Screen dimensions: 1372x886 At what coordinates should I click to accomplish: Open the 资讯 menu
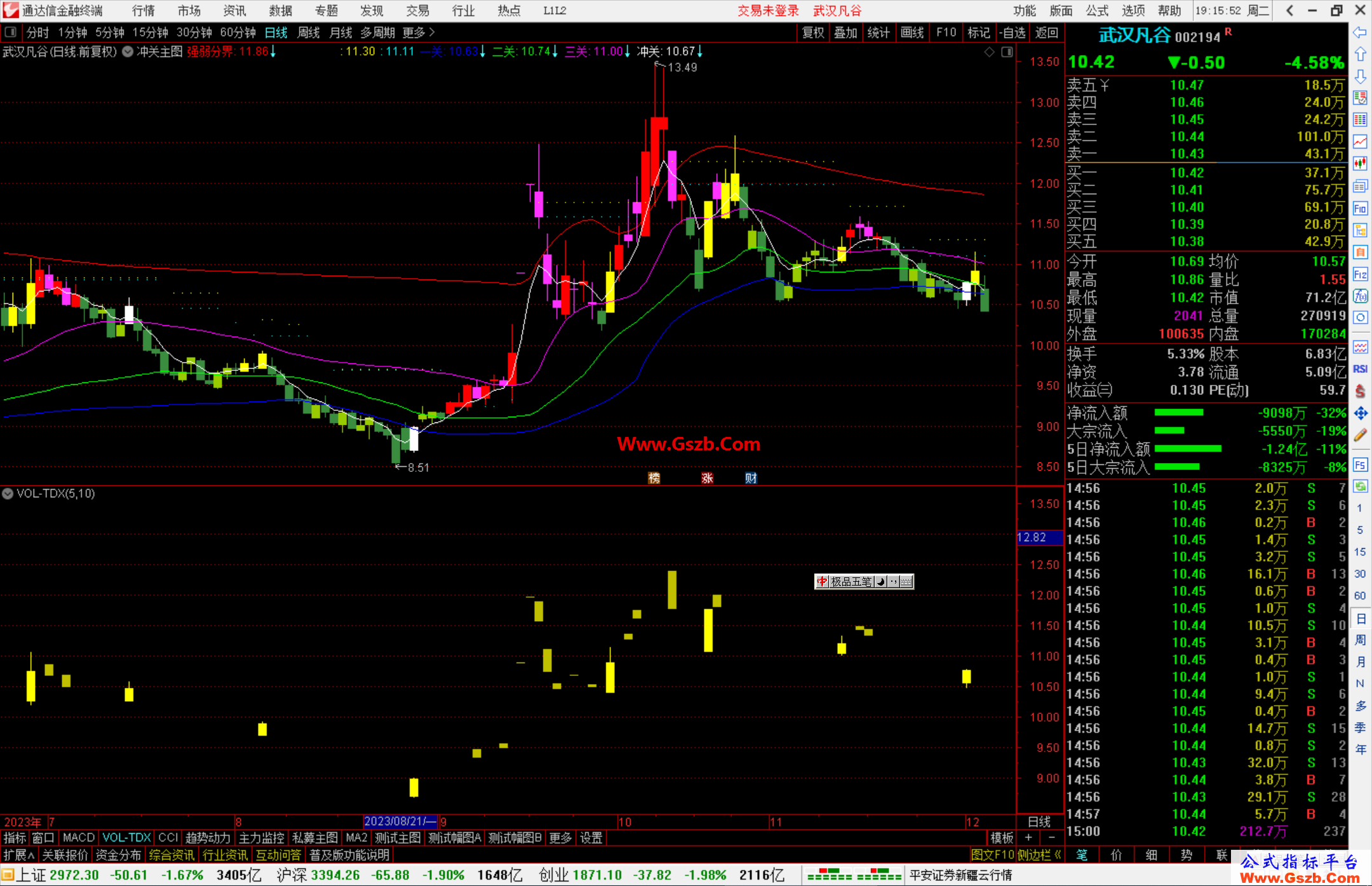coord(234,10)
